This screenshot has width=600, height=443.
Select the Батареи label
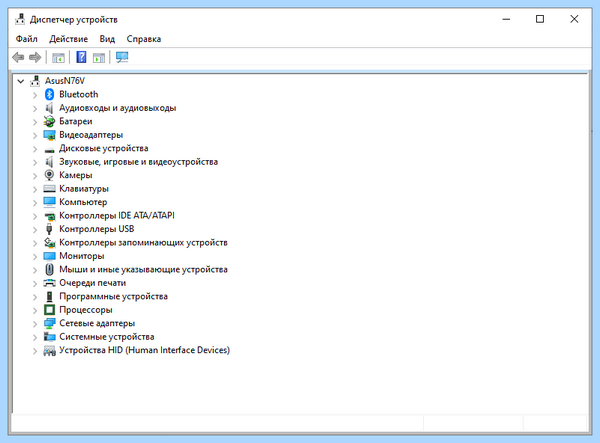tap(76, 121)
